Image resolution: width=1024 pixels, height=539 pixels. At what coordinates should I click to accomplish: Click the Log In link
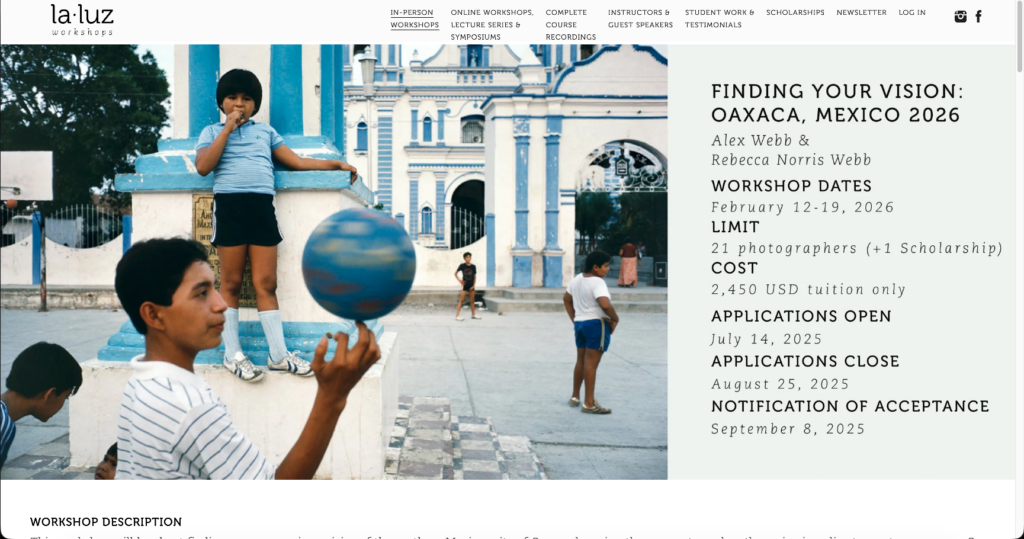click(x=912, y=12)
